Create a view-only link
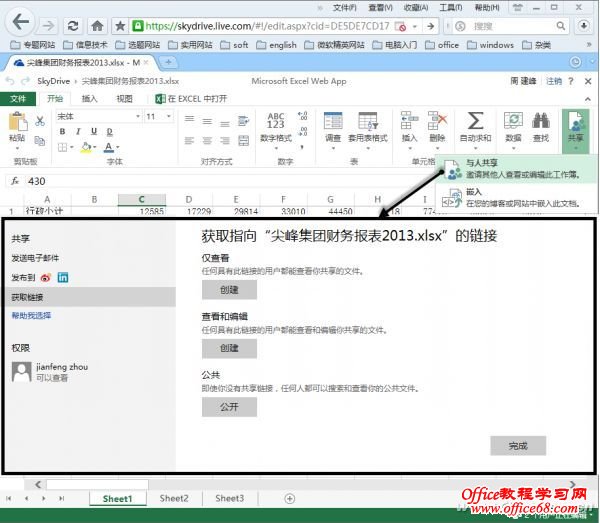600x523 pixels. (229, 289)
